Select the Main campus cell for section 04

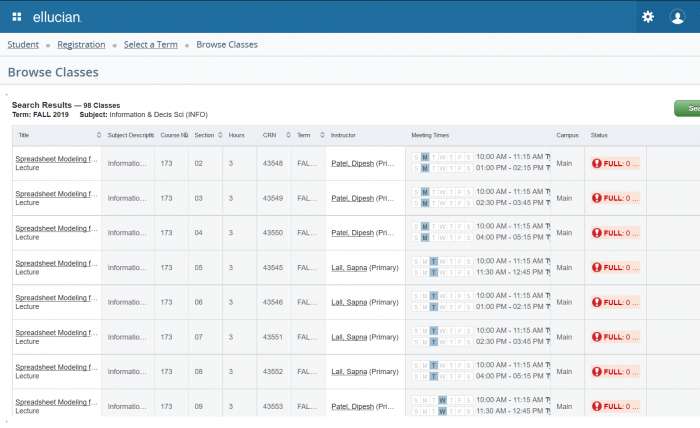[x=565, y=233]
